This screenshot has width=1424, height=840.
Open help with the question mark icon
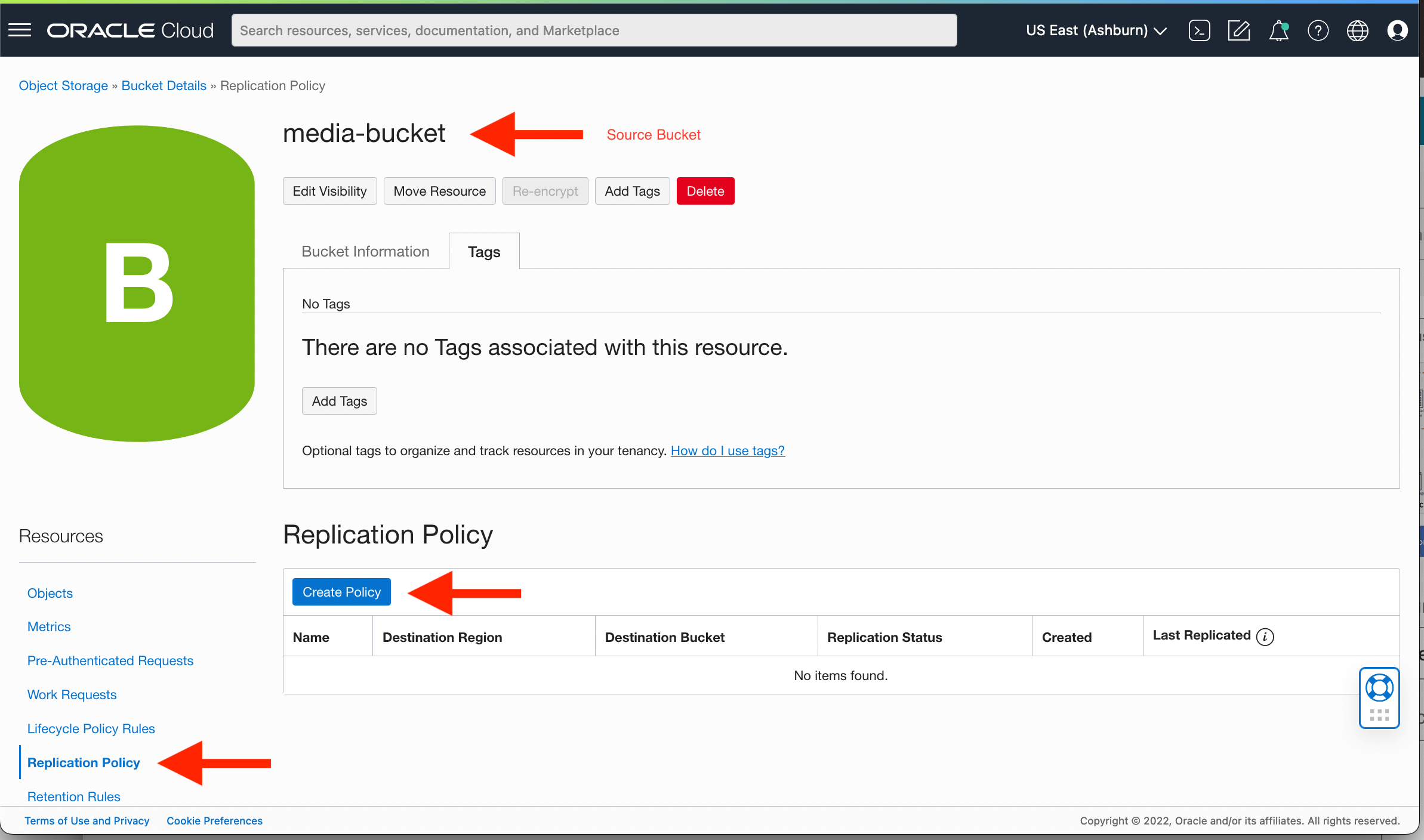[x=1318, y=30]
